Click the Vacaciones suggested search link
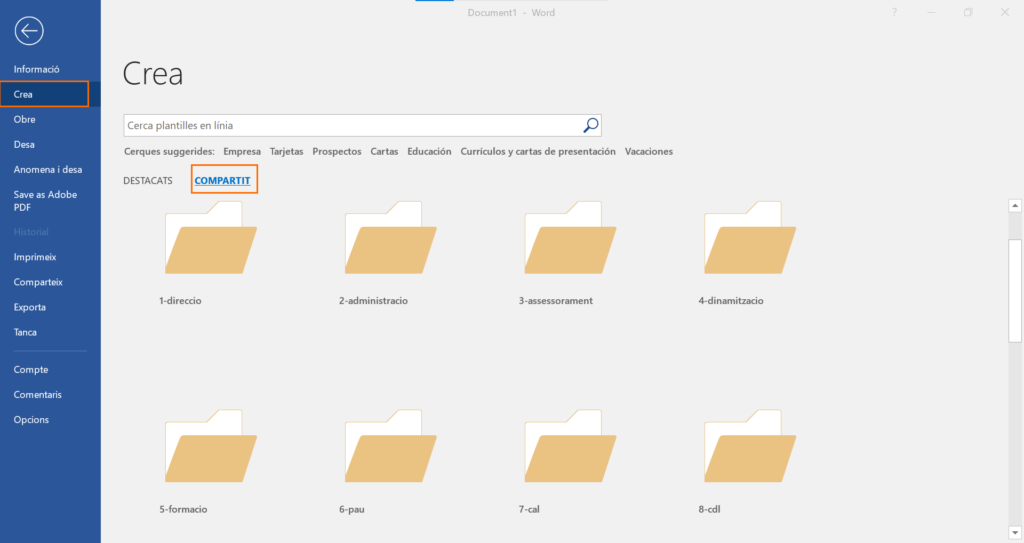The width and height of the screenshot is (1024, 543). 648,152
